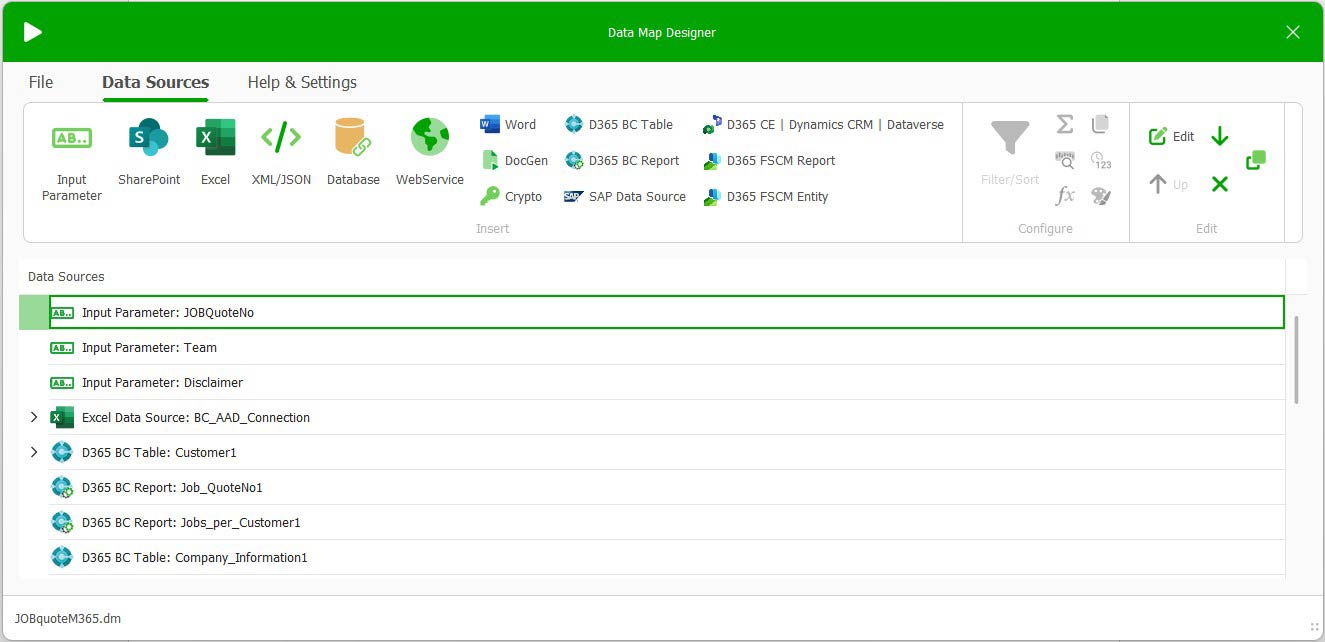Insert a SAP Data Source
The width and height of the screenshot is (1325, 642).
[x=624, y=196]
